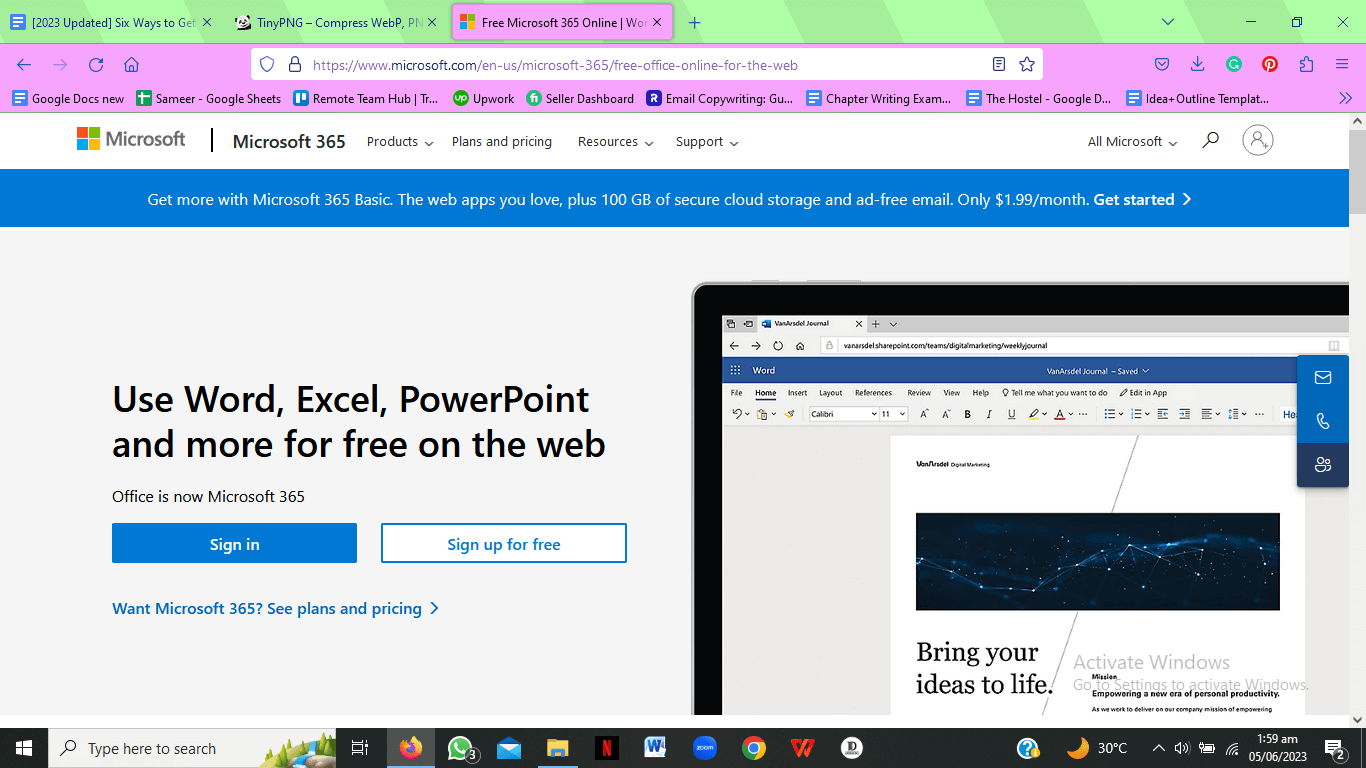Open Remote Team Hub bookmark
The image size is (1366, 768).
pos(366,98)
